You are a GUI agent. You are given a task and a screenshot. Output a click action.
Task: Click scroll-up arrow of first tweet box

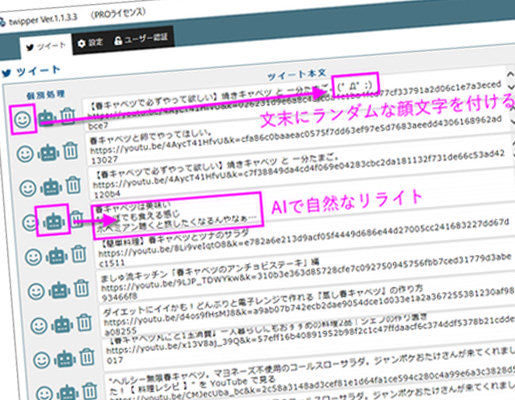click(x=510, y=74)
